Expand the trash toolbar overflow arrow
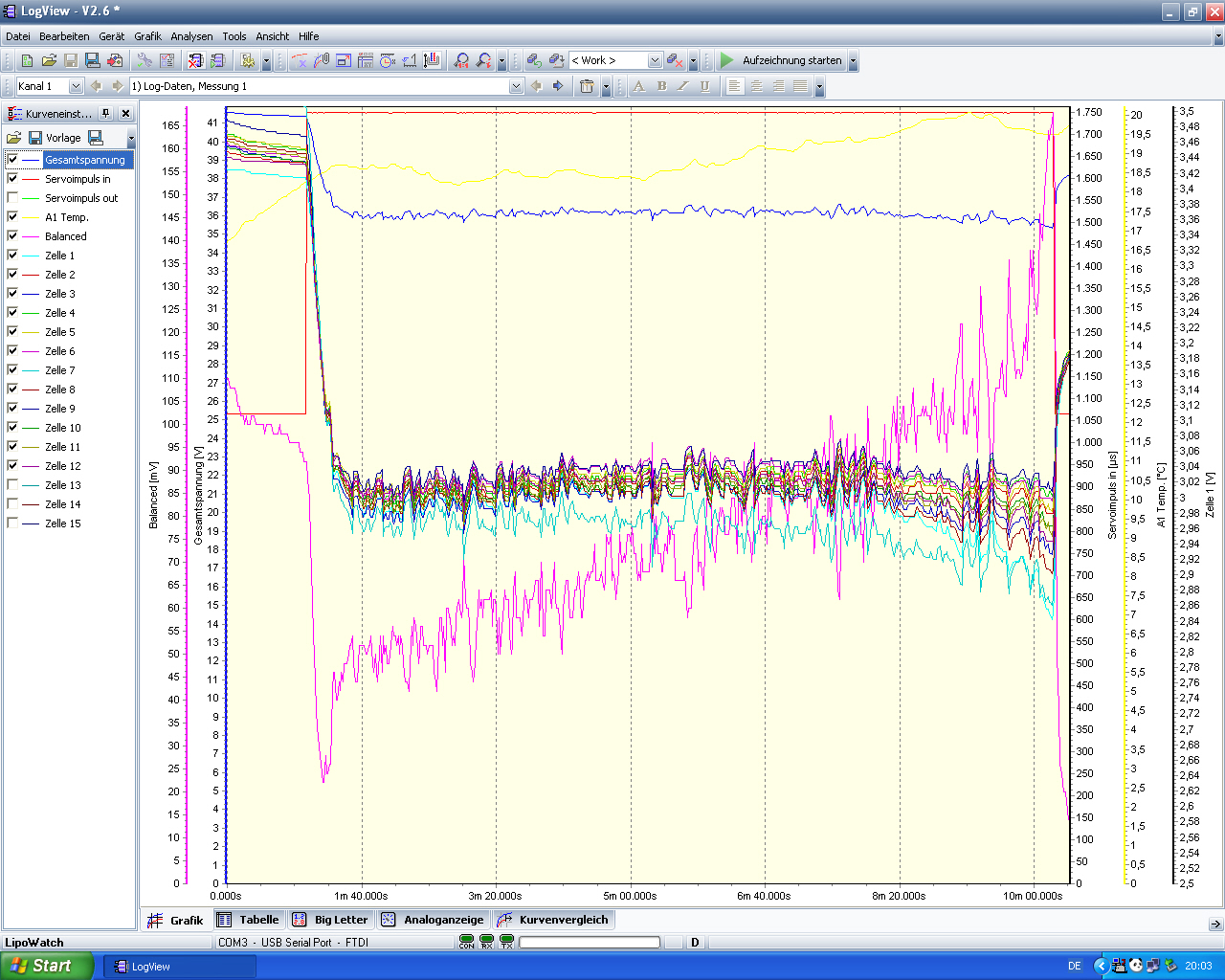 coord(606,86)
